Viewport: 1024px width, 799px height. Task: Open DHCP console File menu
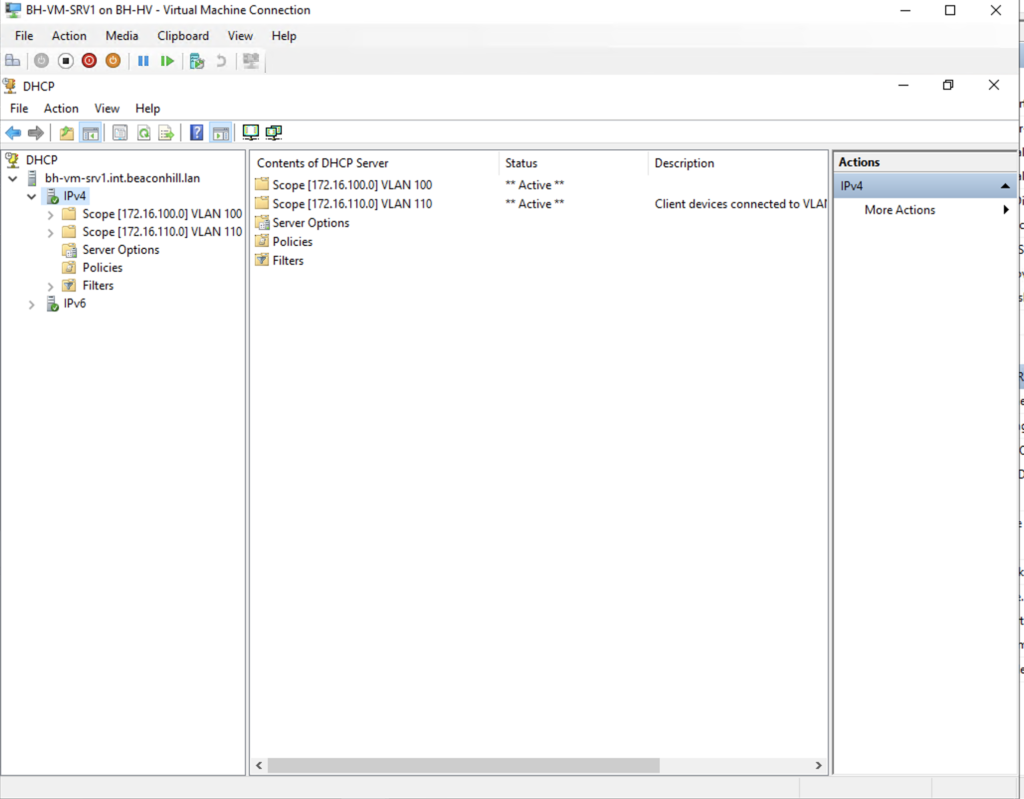coord(19,108)
